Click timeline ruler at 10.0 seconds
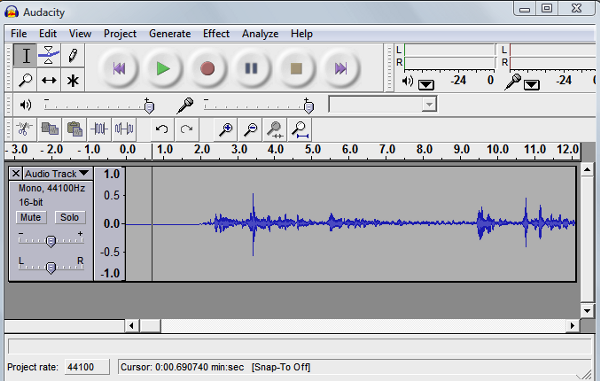This screenshot has width=600, height=381. coord(497,150)
